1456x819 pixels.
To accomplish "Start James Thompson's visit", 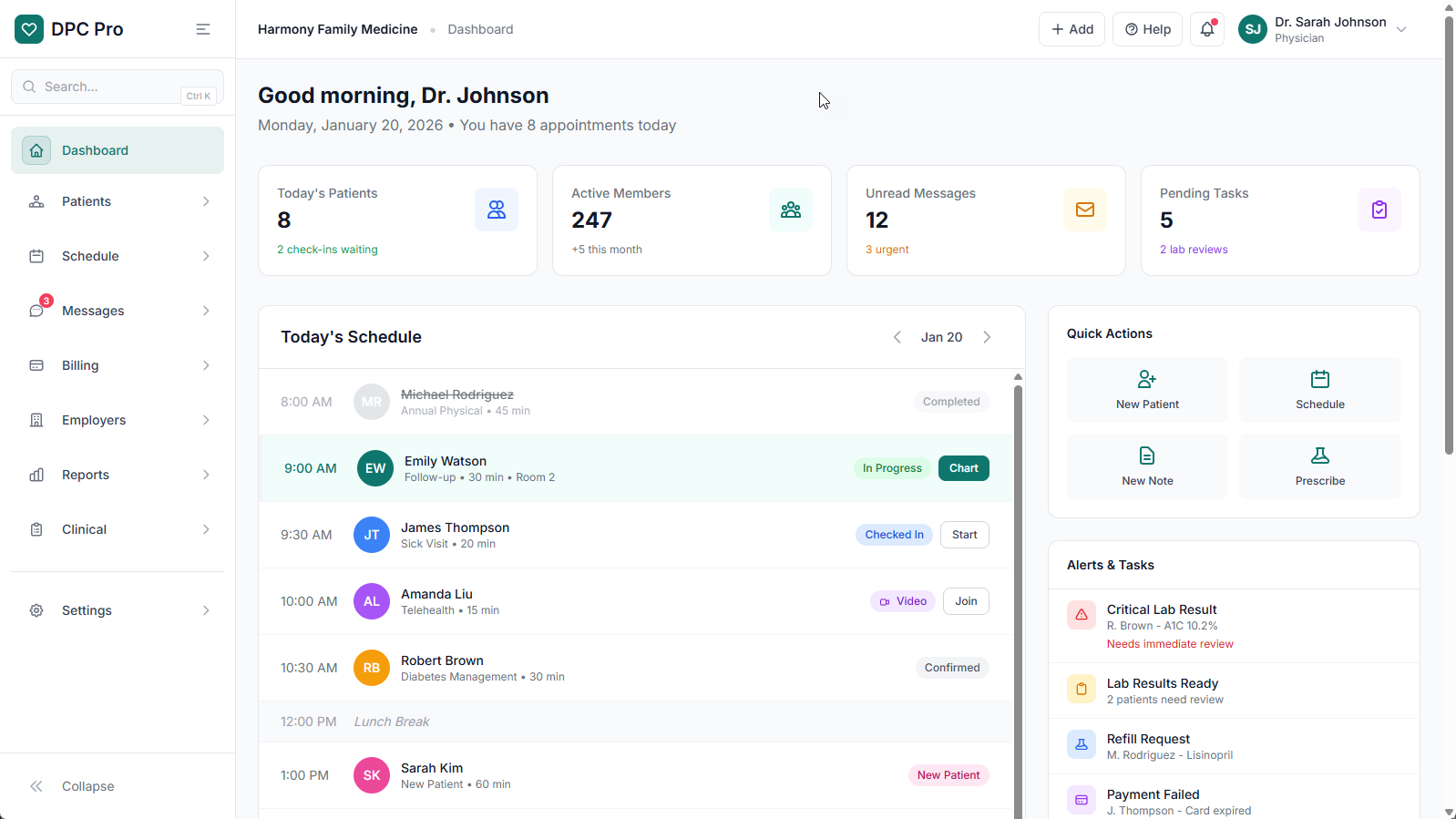I will 964,535.
